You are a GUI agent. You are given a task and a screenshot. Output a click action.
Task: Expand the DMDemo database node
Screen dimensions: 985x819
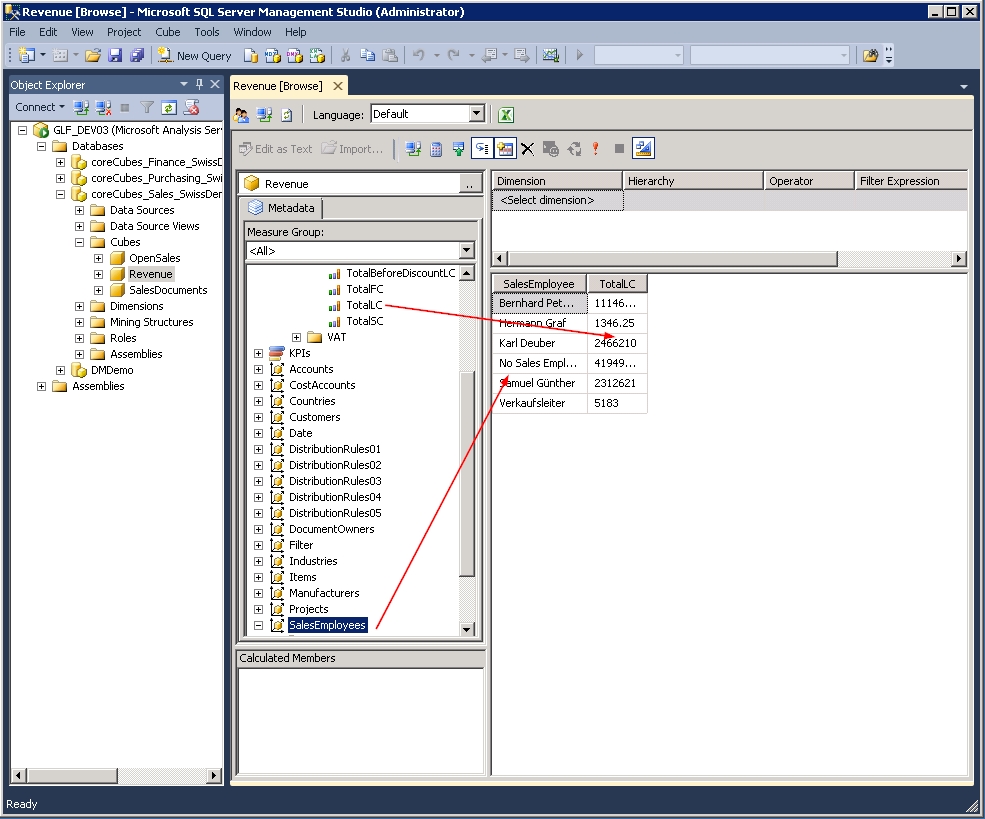point(60,371)
